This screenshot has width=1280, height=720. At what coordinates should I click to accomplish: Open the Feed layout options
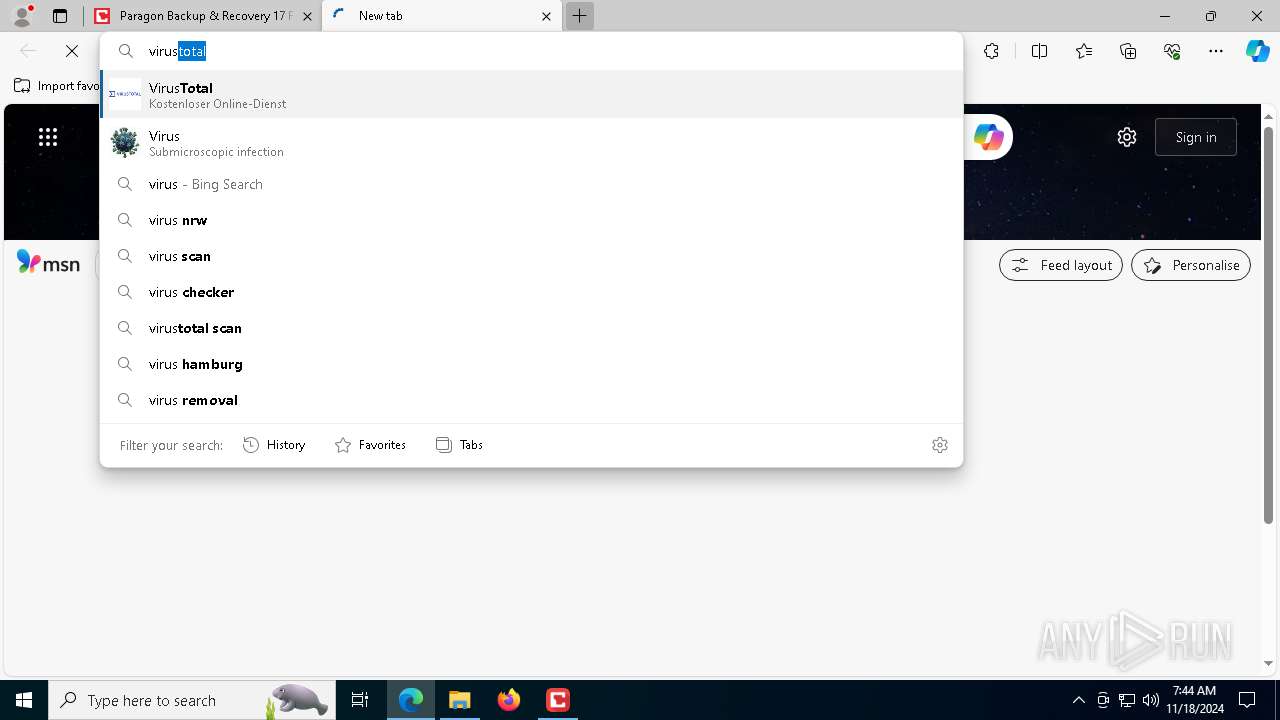point(1061,265)
